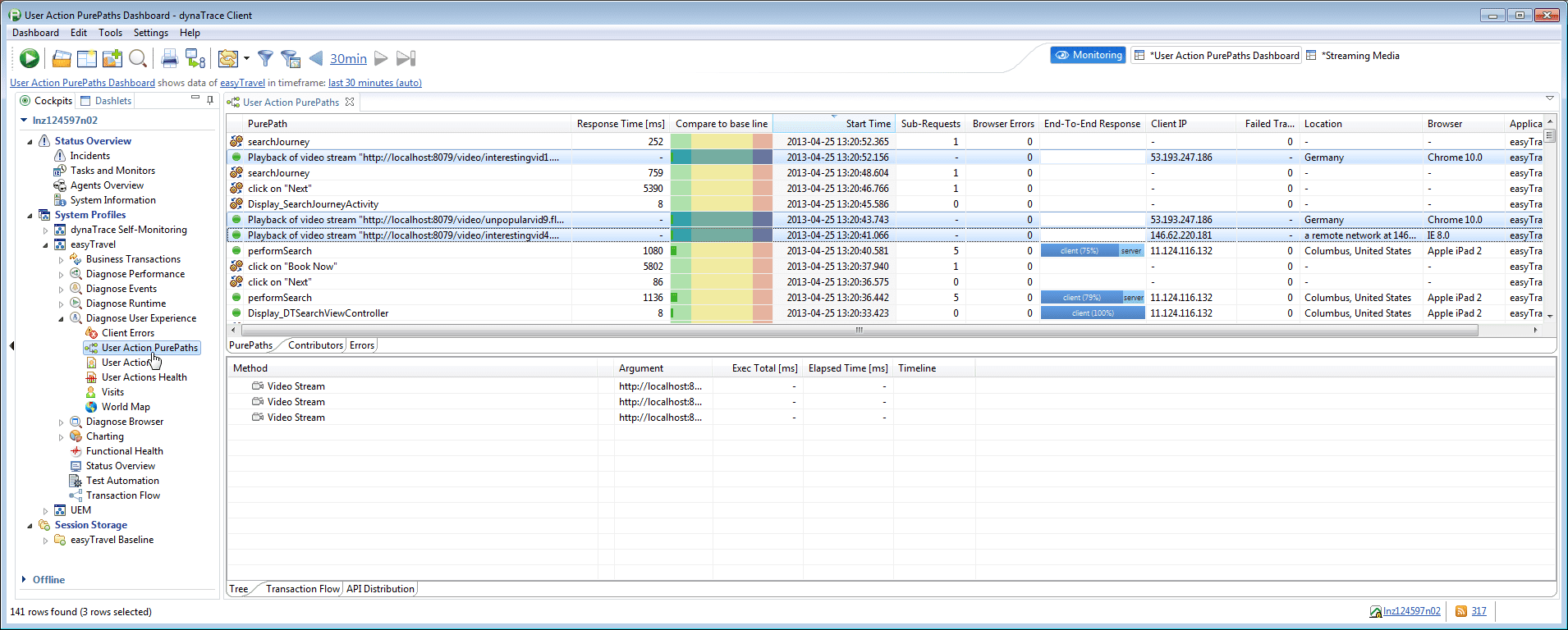
Task: Switch to the Errors tab
Action: coord(362,345)
